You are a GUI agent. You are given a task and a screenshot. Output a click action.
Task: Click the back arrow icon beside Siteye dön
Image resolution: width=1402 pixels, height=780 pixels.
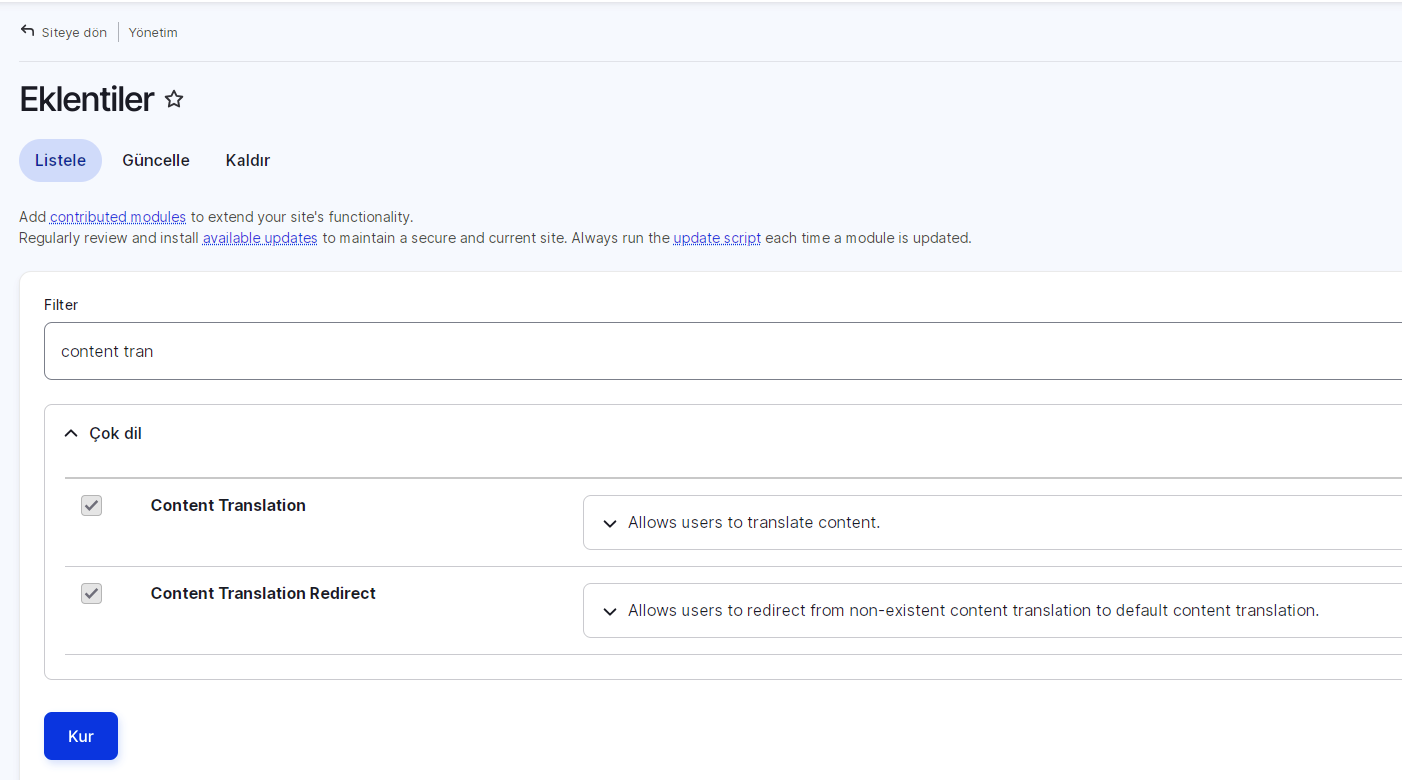click(27, 31)
